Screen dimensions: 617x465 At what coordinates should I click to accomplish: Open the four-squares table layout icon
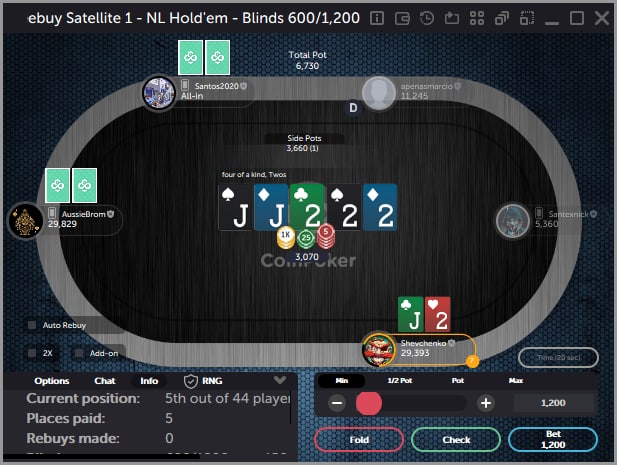tap(477, 18)
